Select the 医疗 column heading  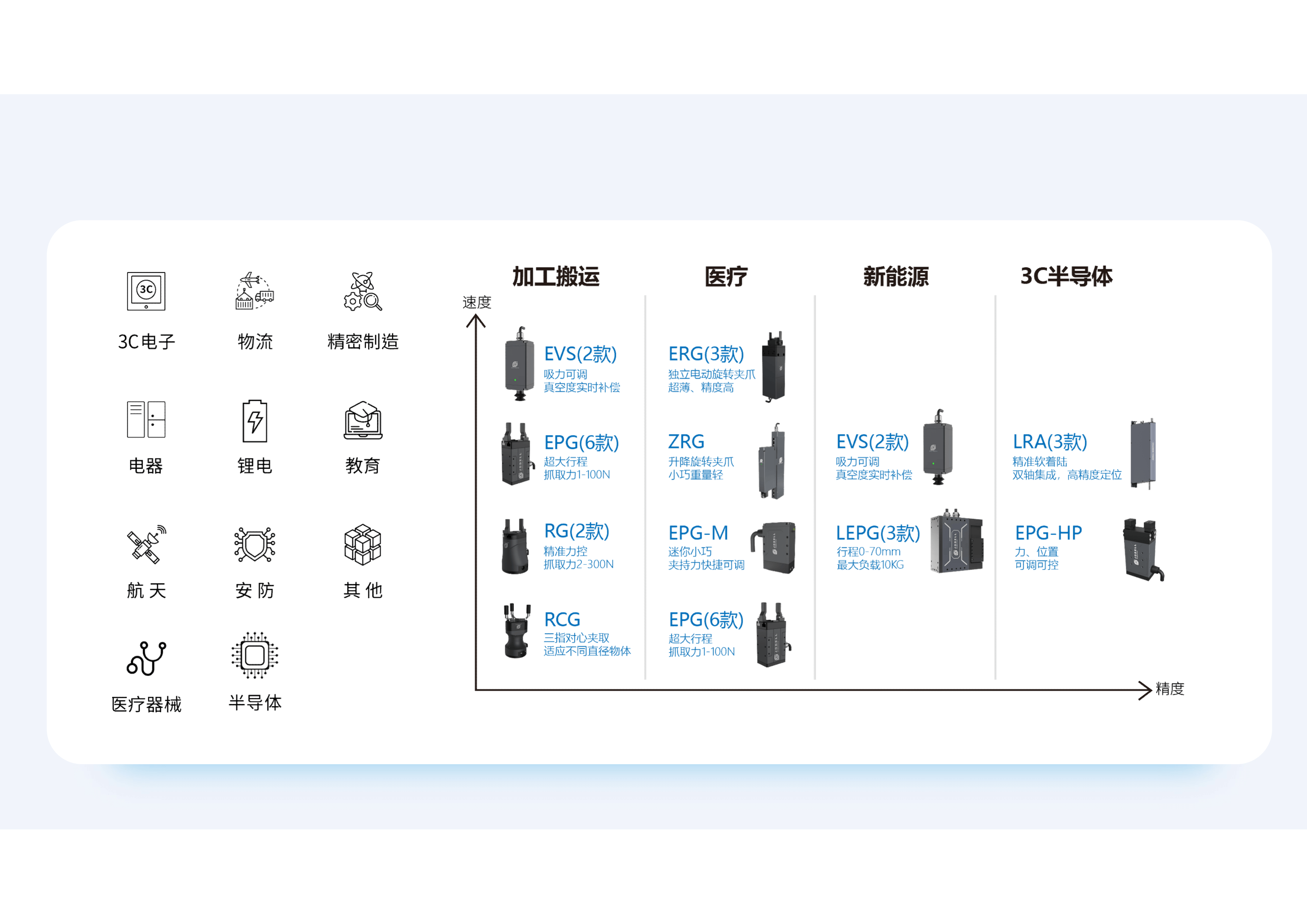pos(726,276)
